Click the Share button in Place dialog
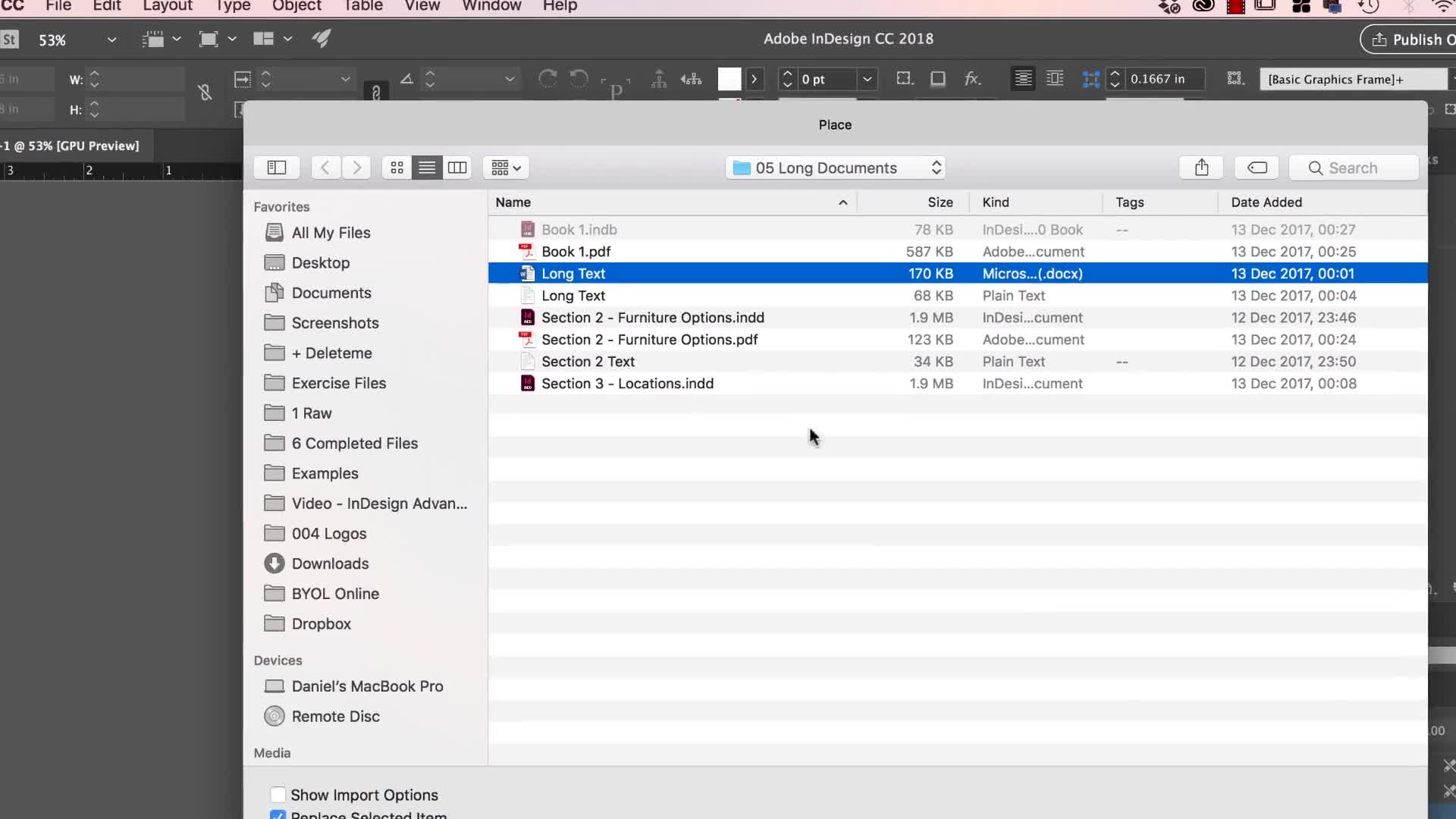1456x819 pixels. (1201, 168)
